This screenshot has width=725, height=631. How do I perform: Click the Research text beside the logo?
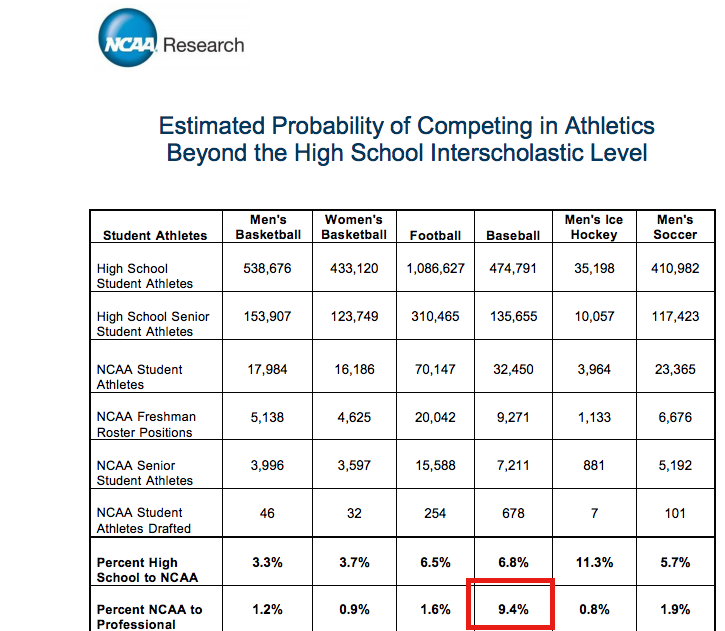point(203,45)
